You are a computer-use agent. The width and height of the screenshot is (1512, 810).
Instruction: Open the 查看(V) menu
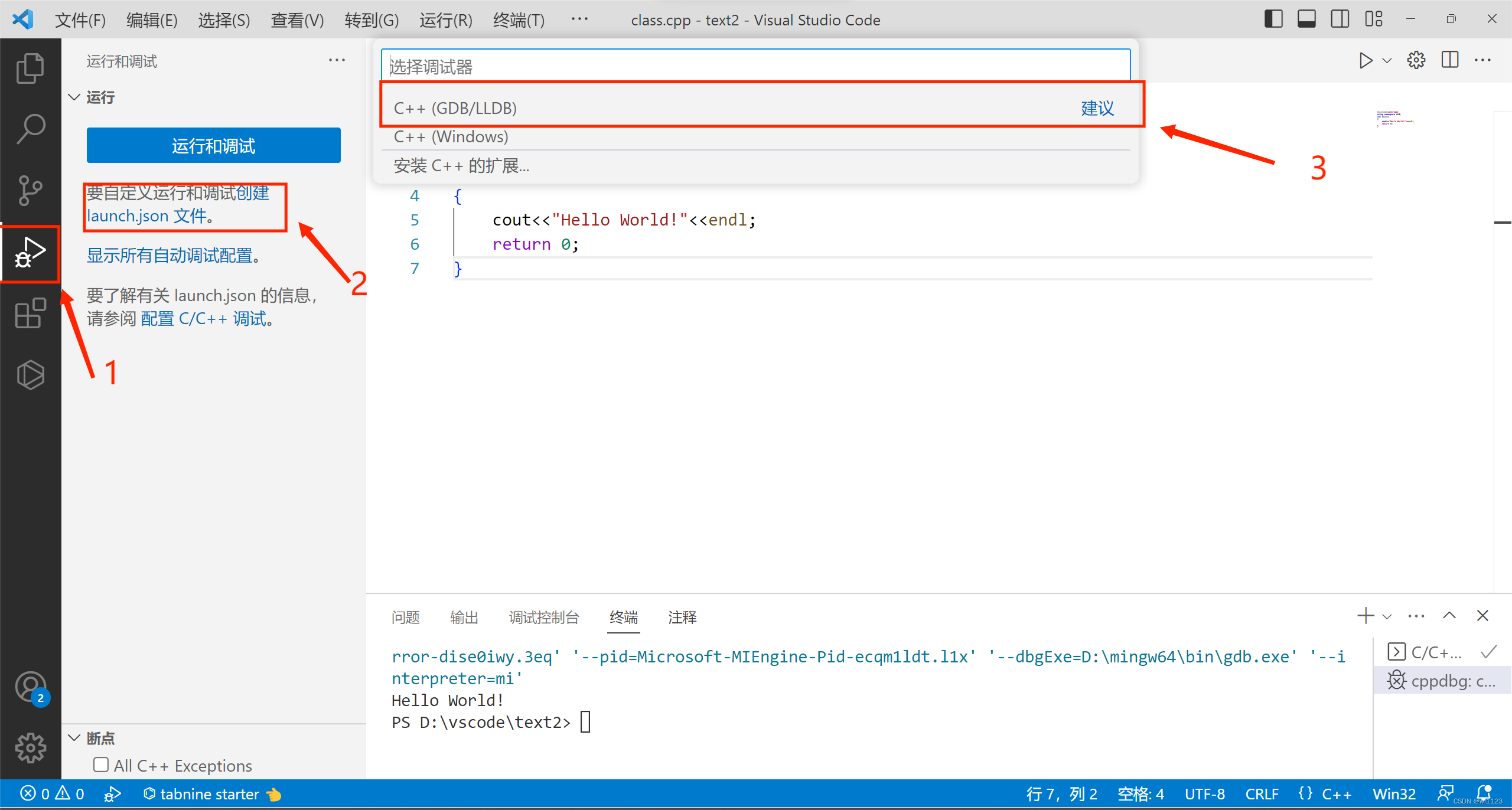coord(297,20)
